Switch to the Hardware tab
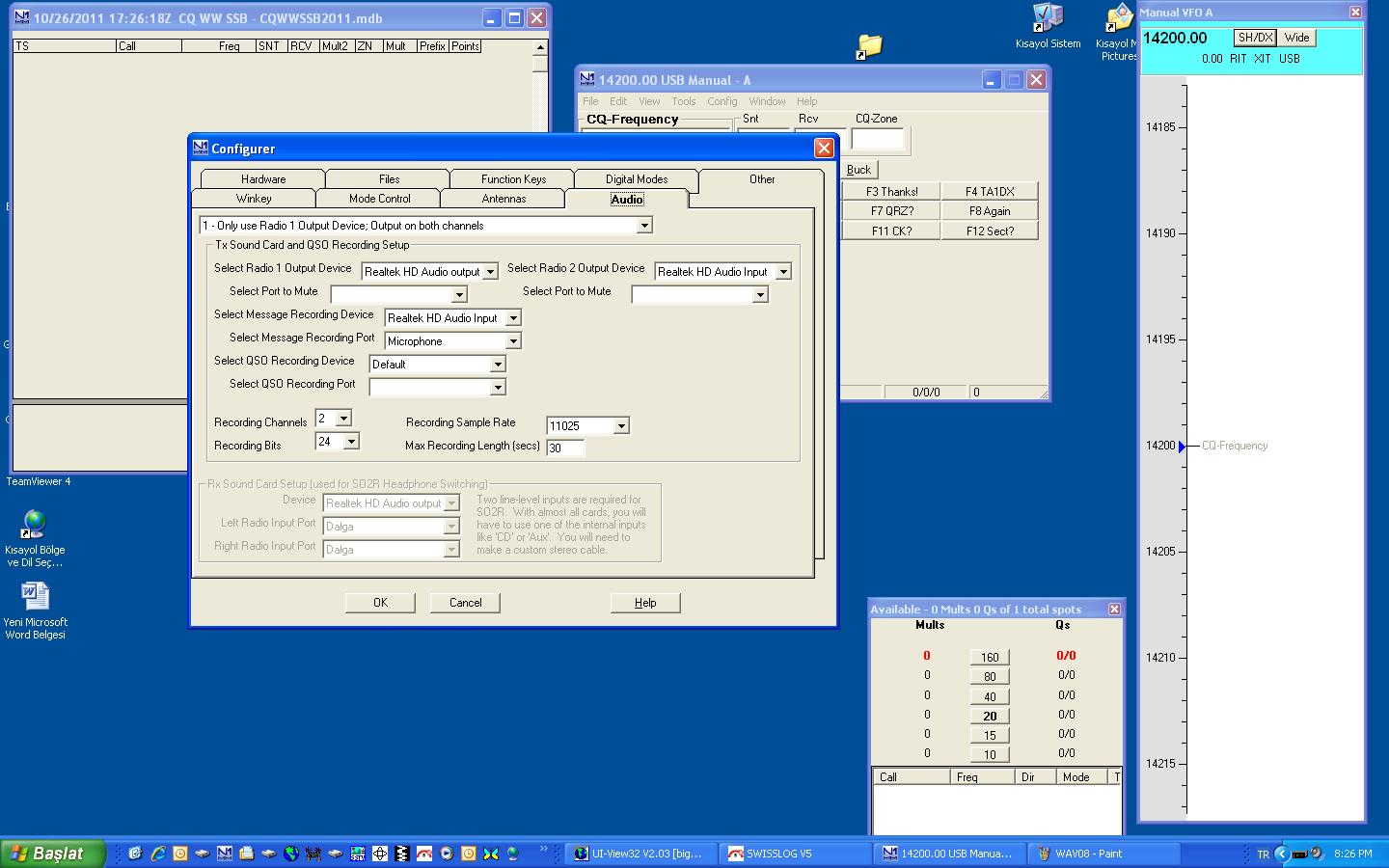This screenshot has height=868, width=1389. coord(263,179)
